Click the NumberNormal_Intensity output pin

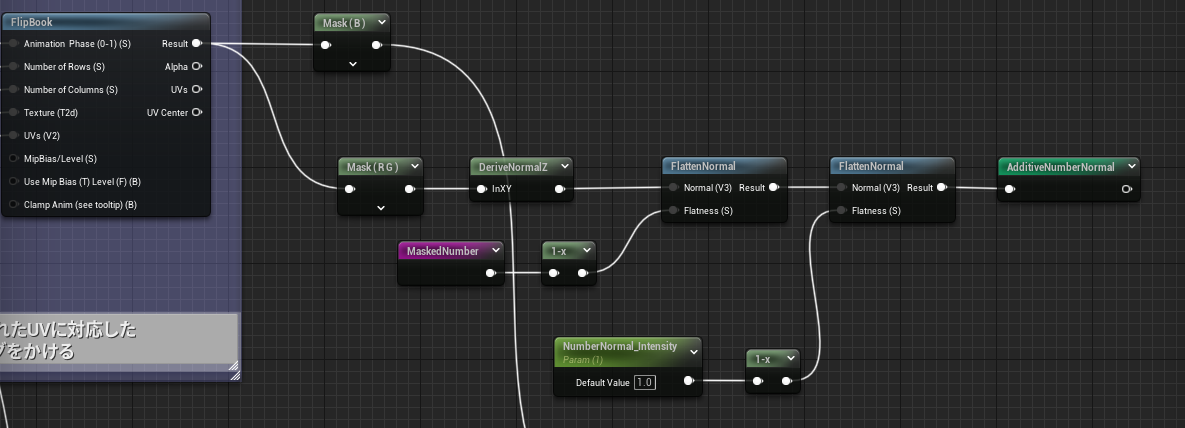pos(688,381)
